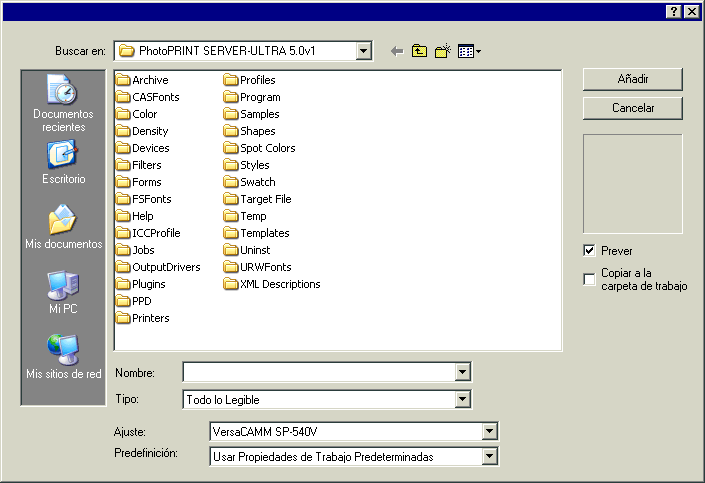Viewport: 705px width, 483px height.
Task: Select the ICCProfile folder
Action: click(148, 233)
